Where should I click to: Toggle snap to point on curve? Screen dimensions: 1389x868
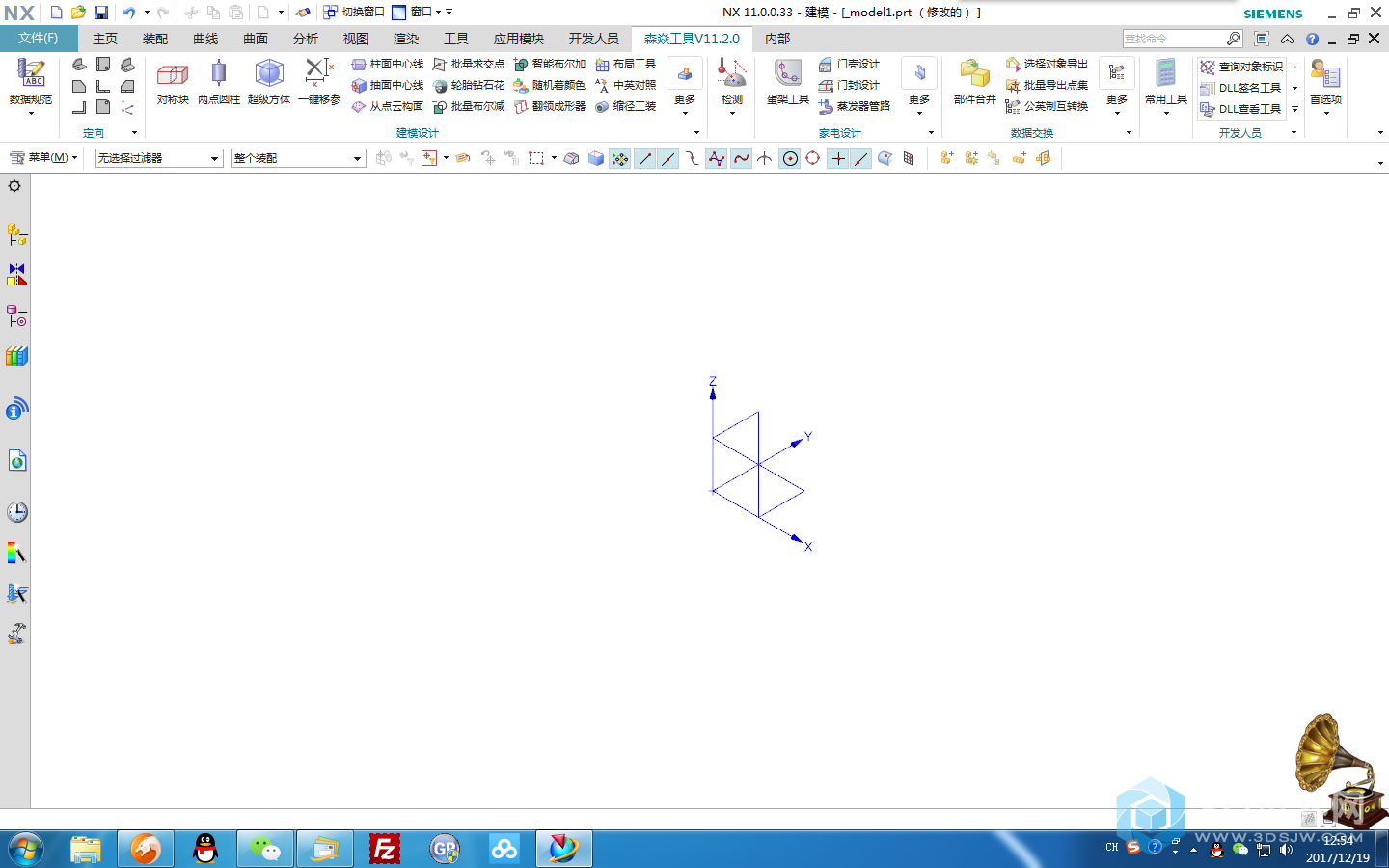tap(861, 158)
